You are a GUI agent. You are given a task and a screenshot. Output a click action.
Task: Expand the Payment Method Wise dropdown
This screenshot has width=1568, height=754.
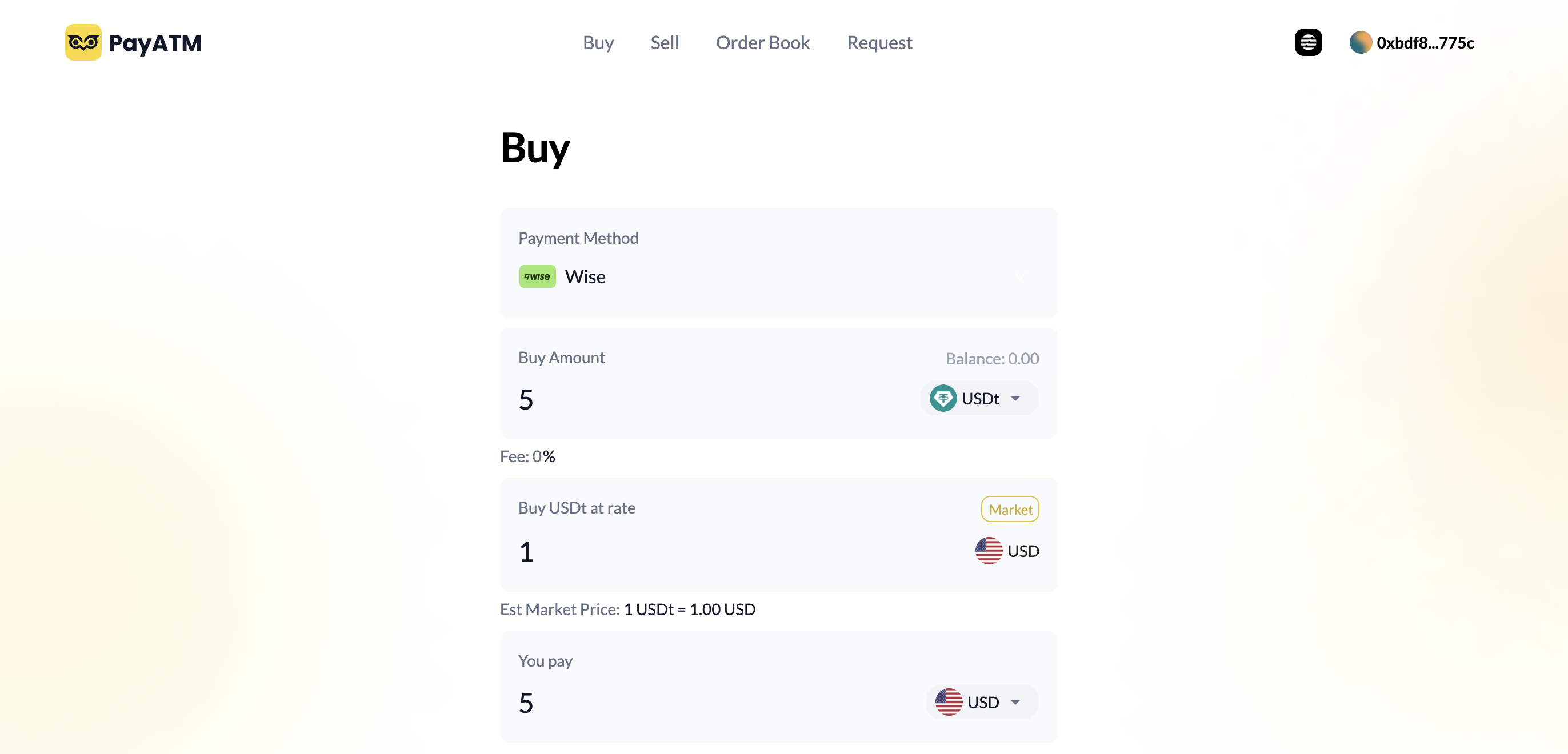[1020, 277]
